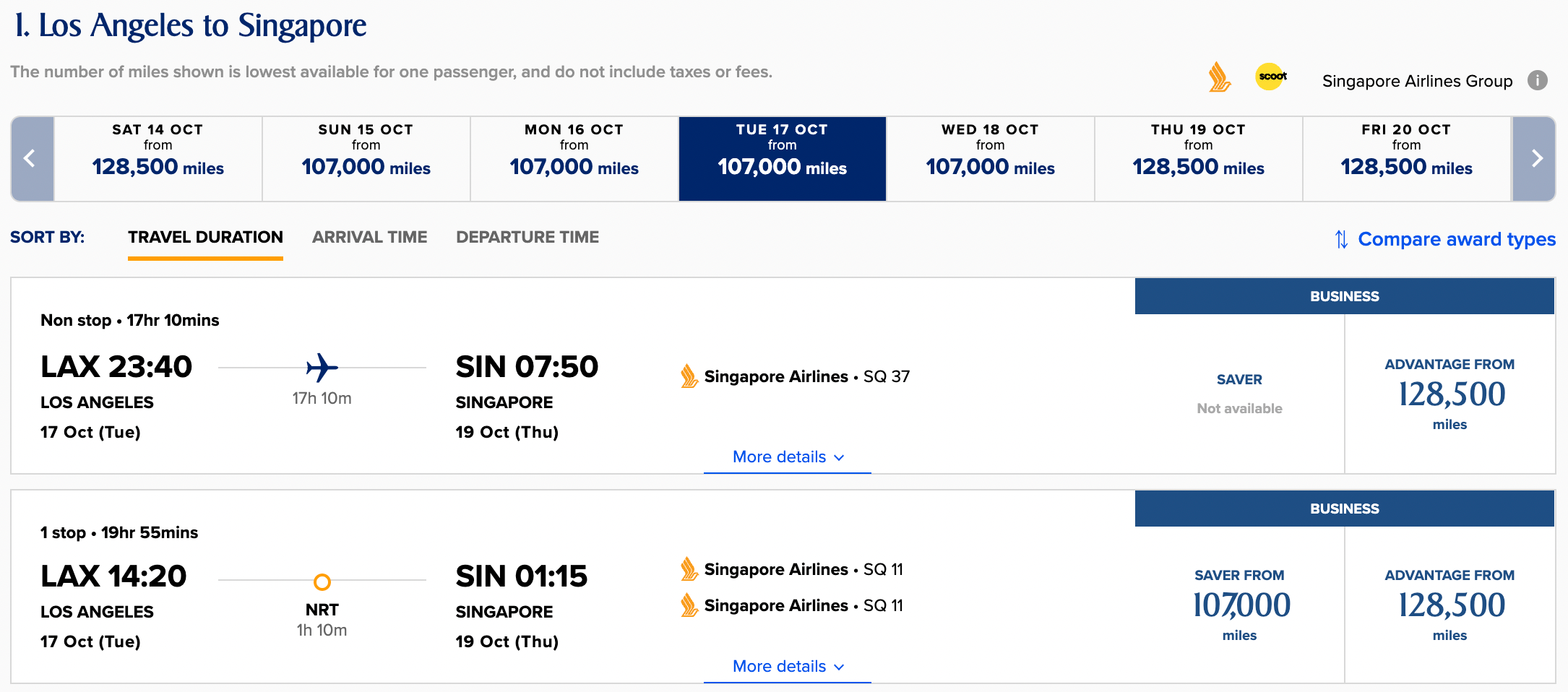
Task: Choose Advantage 128,500 miles for SQ 37
Action: click(x=1450, y=394)
